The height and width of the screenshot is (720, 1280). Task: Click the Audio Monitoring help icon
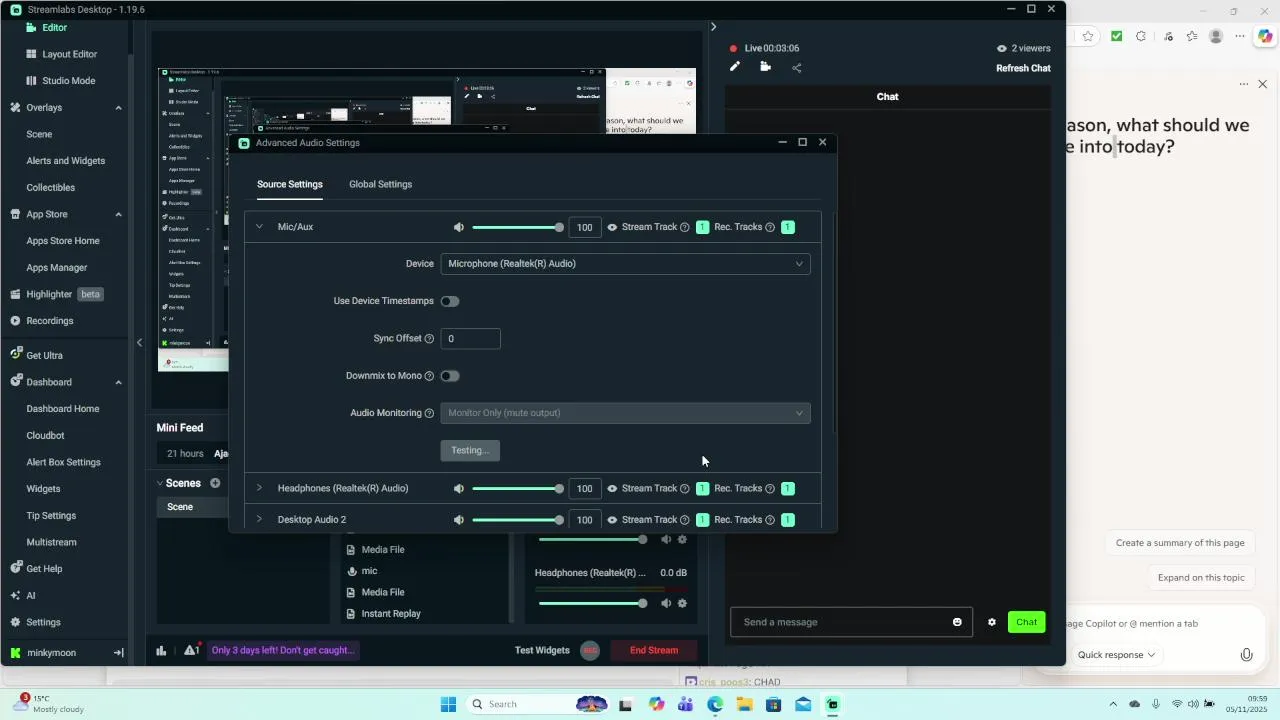point(429,413)
